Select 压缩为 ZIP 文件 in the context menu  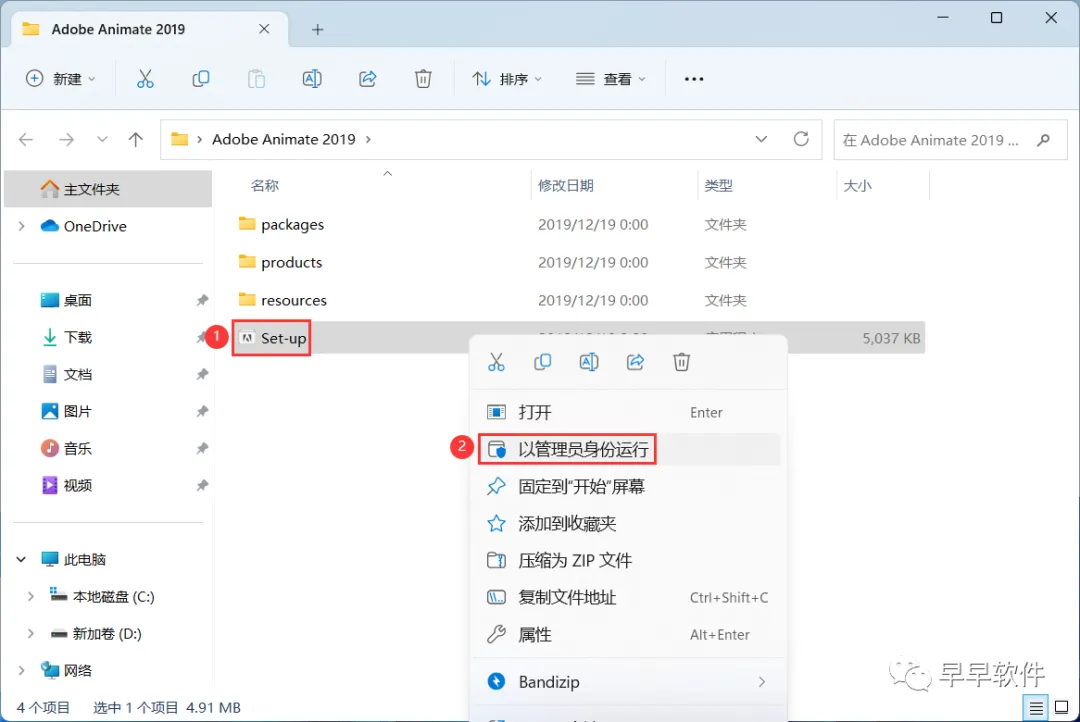(627, 561)
